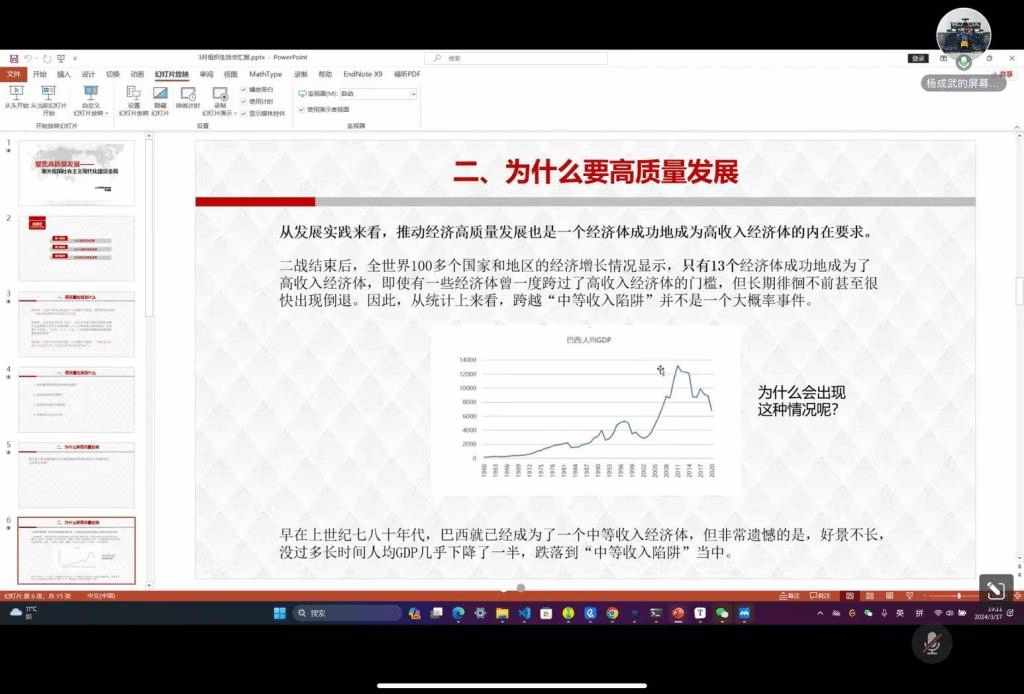Image resolution: width=1024 pixels, height=694 pixels.
Task: Click the 备注 notes button in the status bar
Action: (x=790, y=595)
